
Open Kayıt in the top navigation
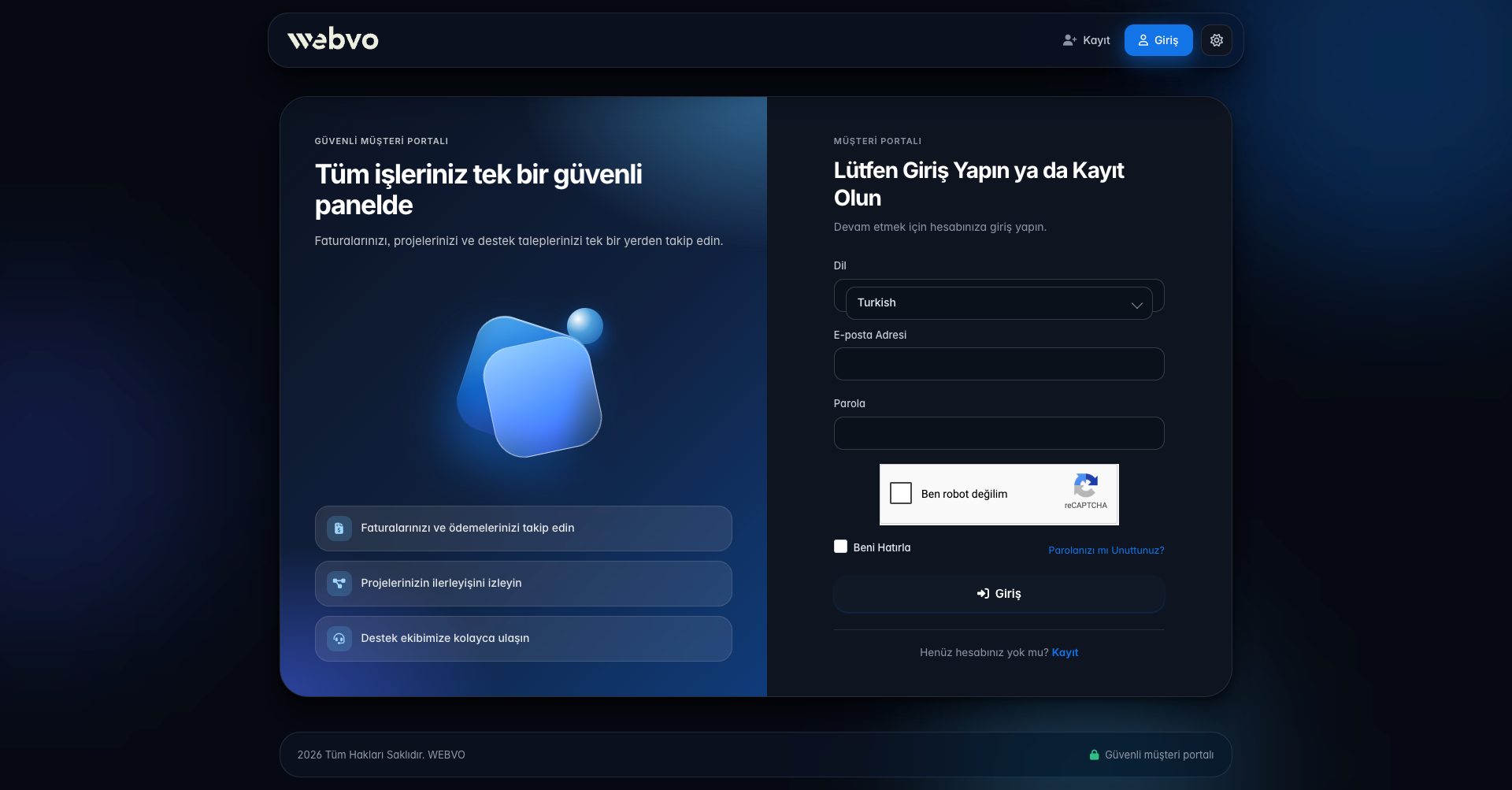1086,40
